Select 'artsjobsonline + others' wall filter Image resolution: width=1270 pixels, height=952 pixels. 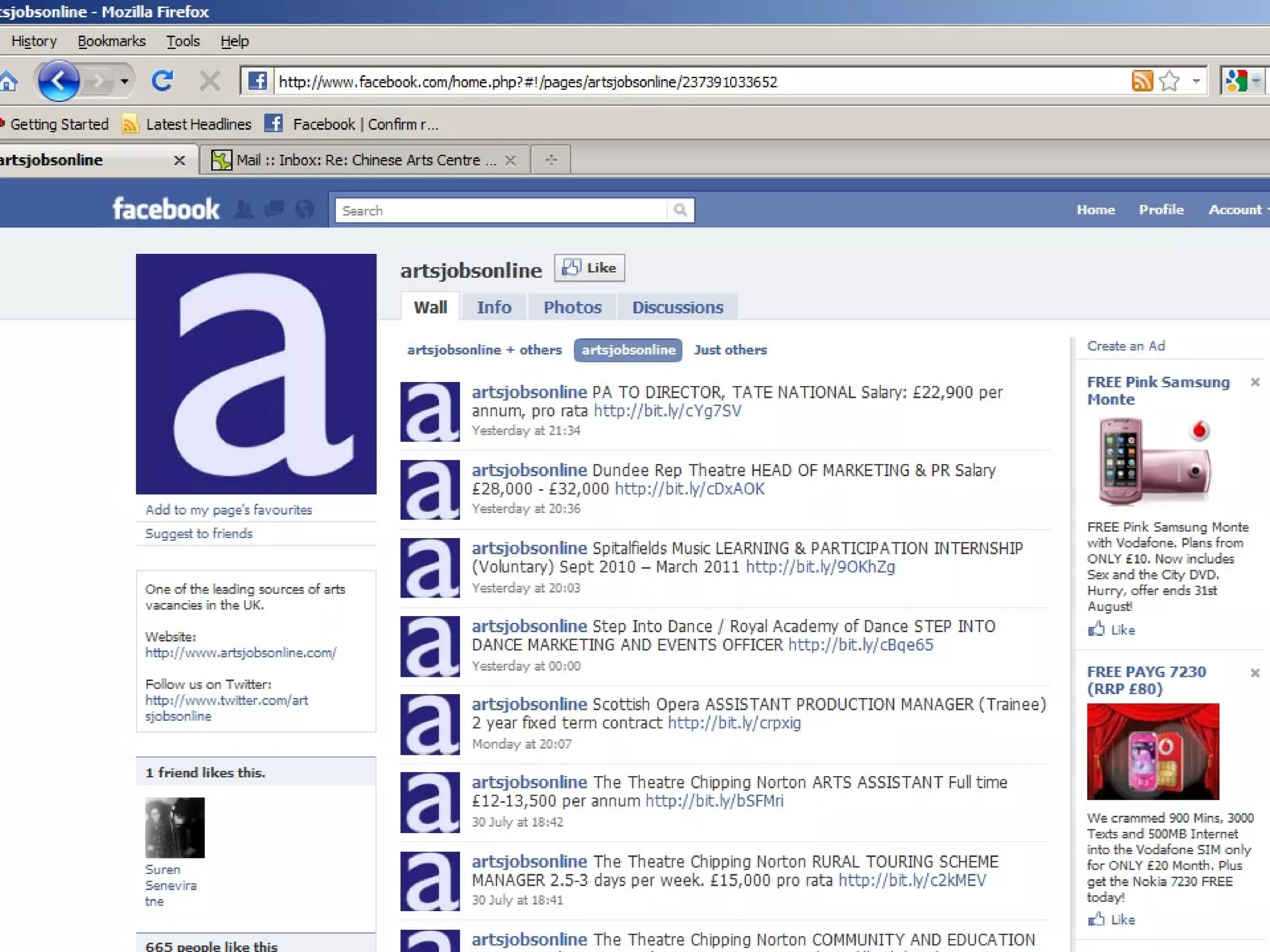[484, 350]
